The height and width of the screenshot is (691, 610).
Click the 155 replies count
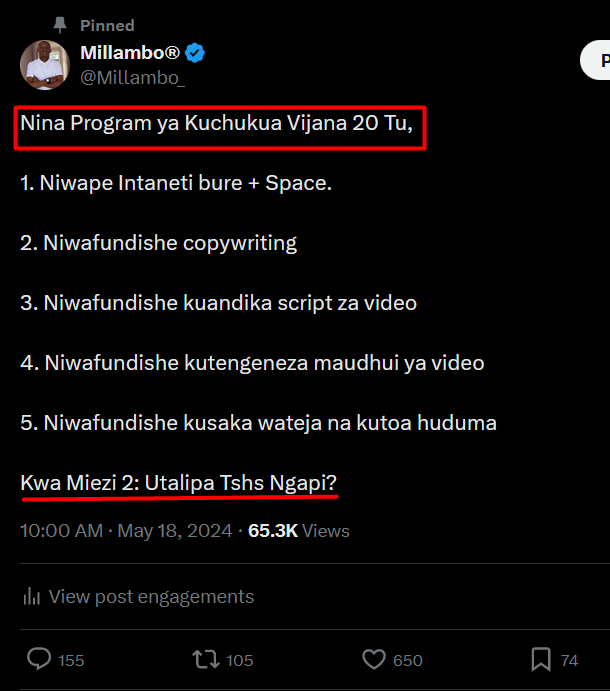click(71, 660)
